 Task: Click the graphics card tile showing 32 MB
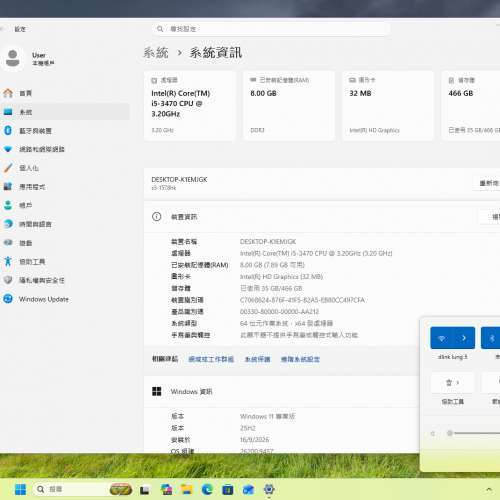tap(388, 105)
